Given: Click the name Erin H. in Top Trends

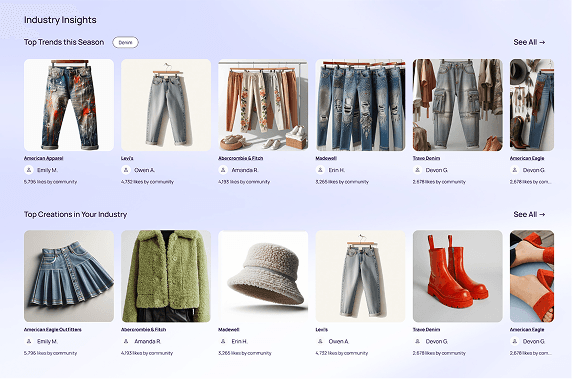Looking at the screenshot, I should 337,170.
